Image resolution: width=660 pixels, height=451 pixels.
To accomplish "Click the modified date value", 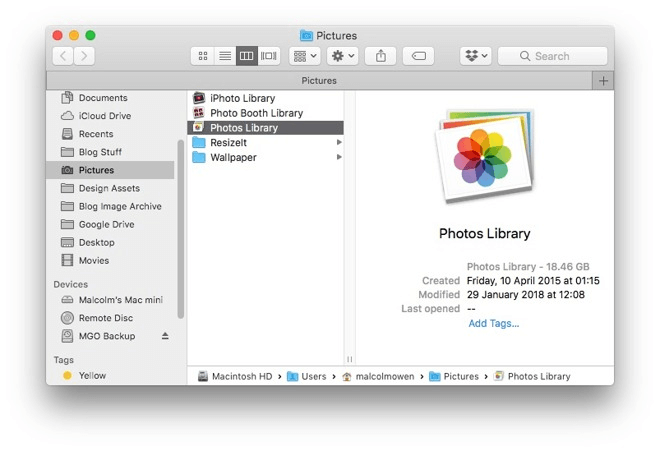I will [x=526, y=295].
